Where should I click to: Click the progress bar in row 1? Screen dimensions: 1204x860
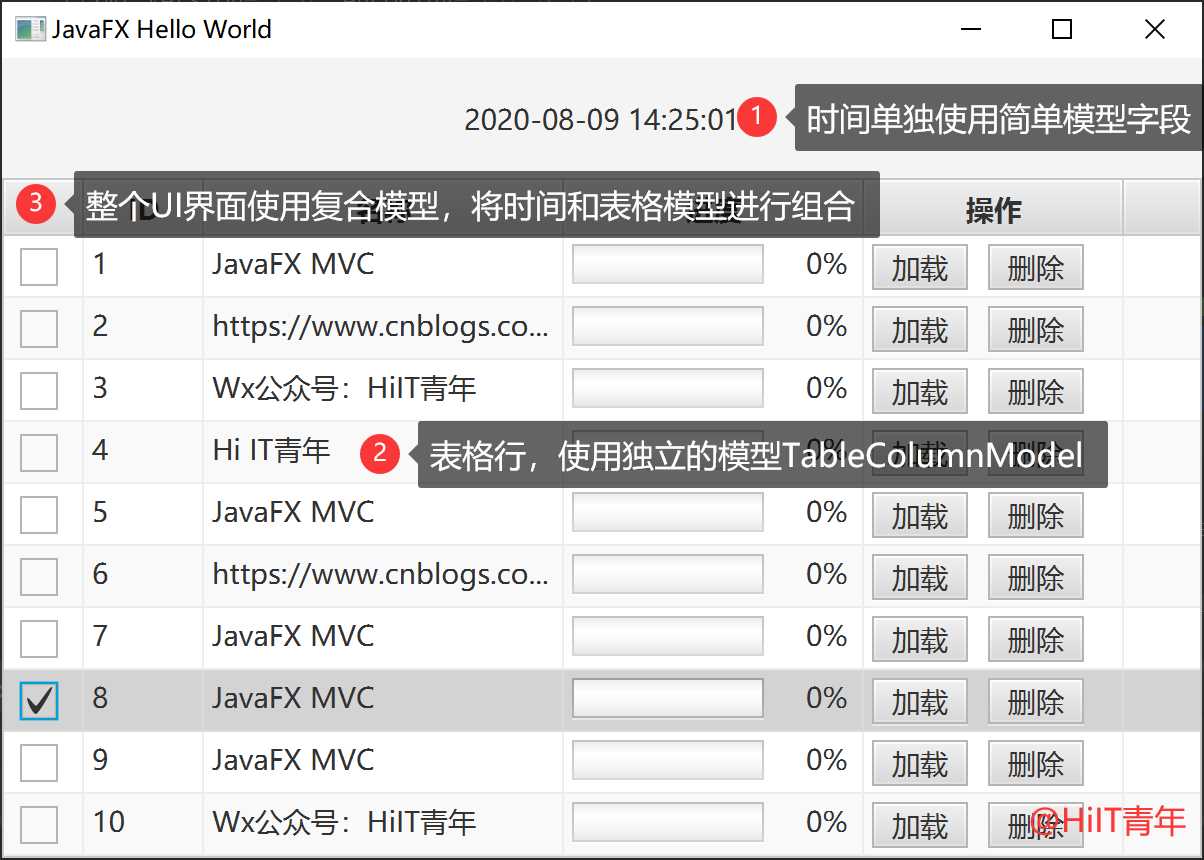click(x=667, y=265)
